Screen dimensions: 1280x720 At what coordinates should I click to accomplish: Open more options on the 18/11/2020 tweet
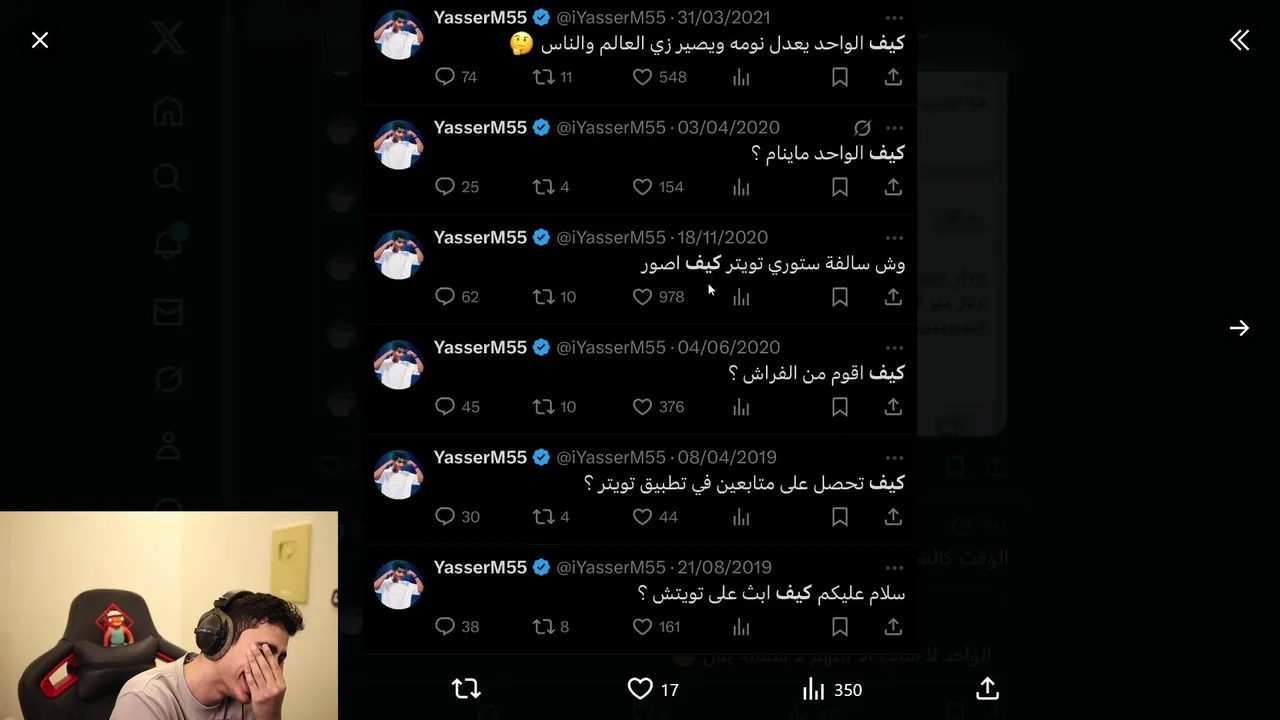click(894, 238)
